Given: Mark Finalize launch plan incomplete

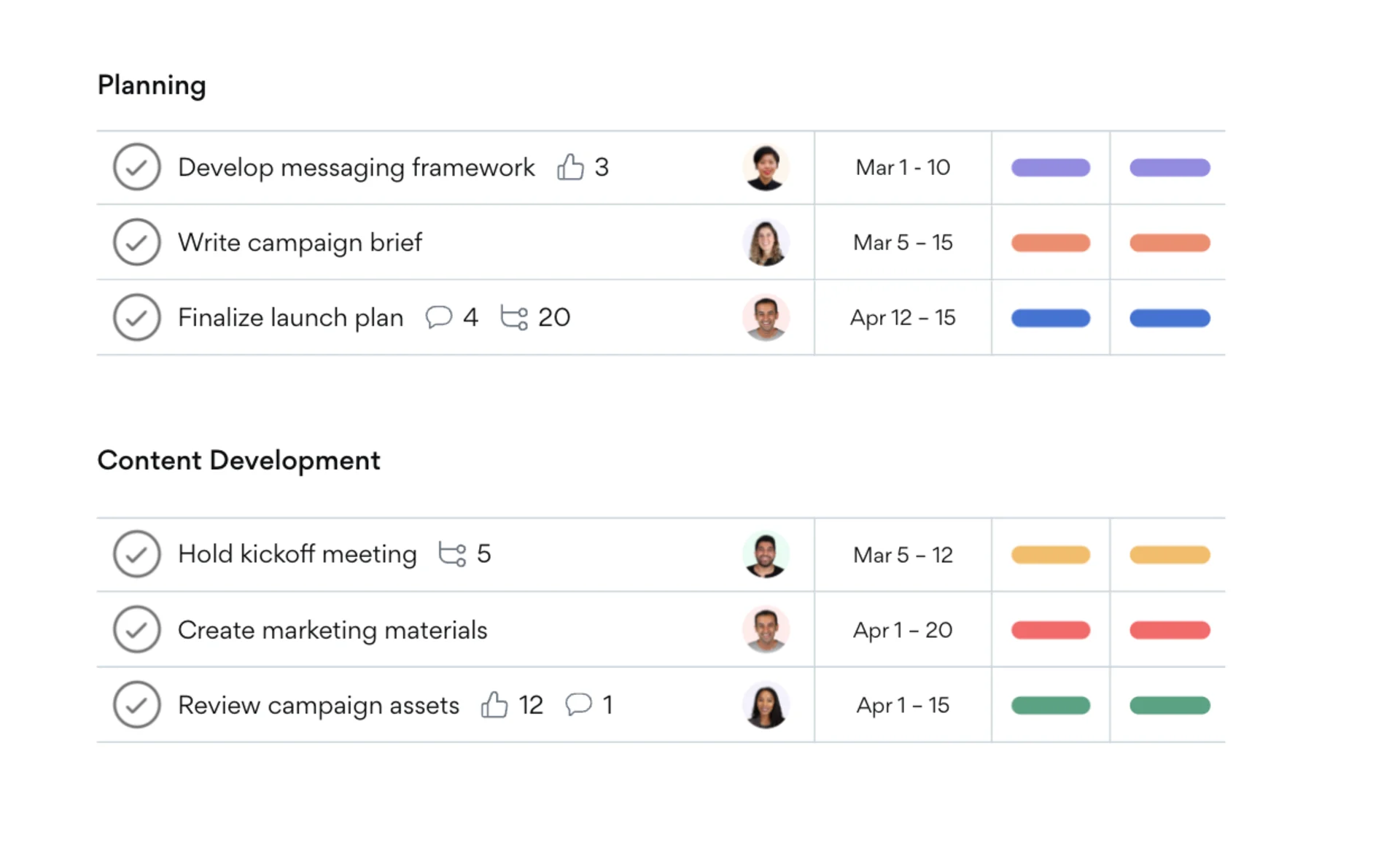Looking at the screenshot, I should [x=136, y=317].
